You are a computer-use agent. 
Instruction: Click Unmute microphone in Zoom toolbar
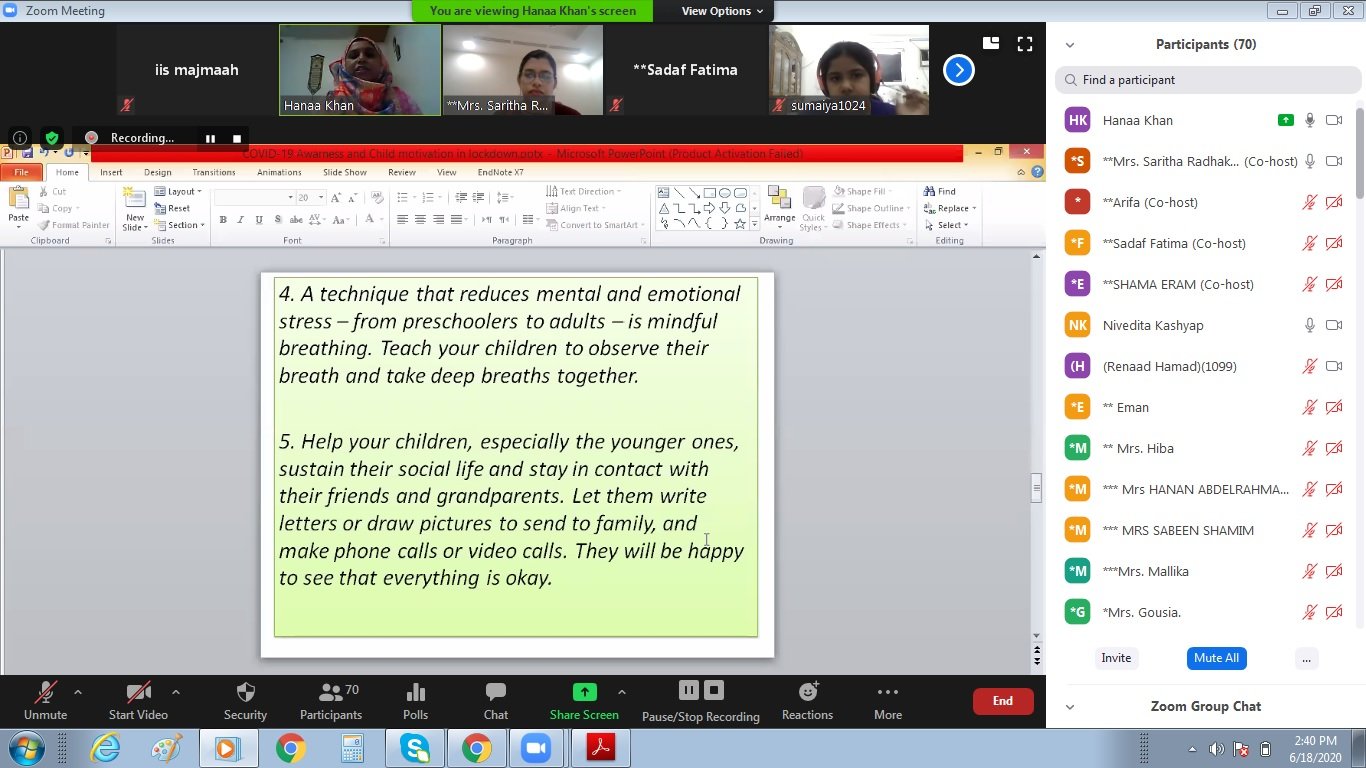(x=45, y=701)
